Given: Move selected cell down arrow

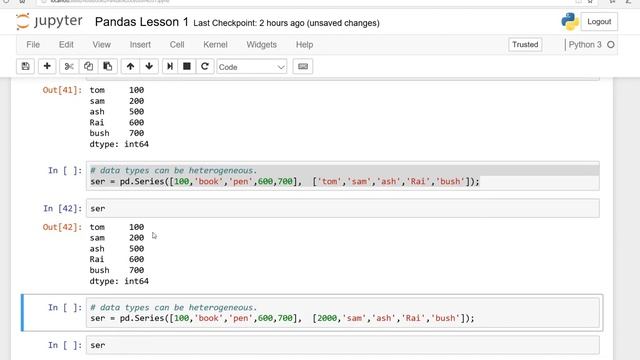Looking at the screenshot, I should pos(149,67).
